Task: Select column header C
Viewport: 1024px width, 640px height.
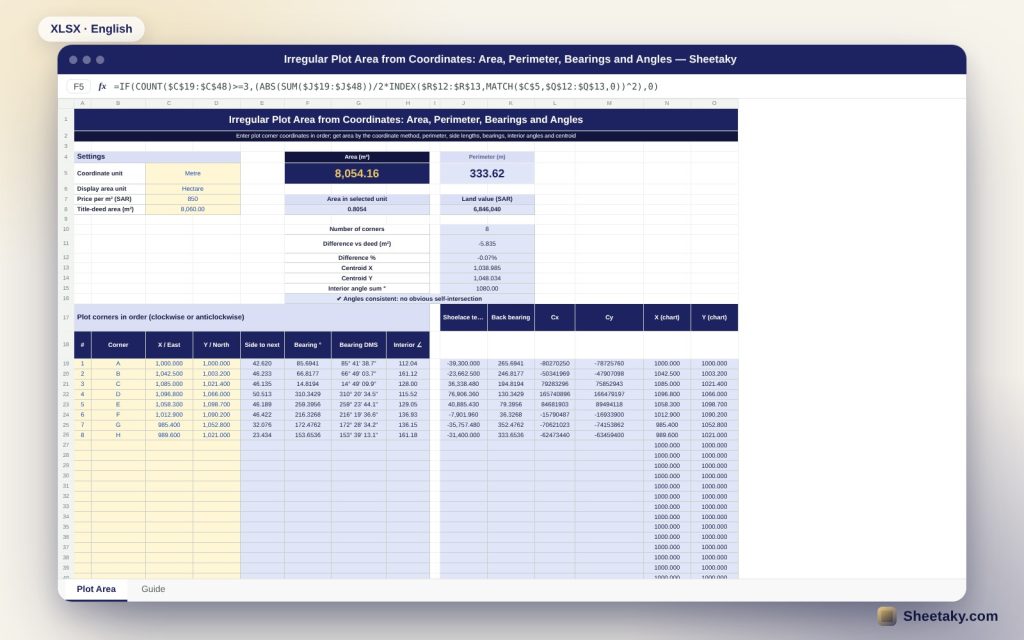Action: (x=168, y=103)
